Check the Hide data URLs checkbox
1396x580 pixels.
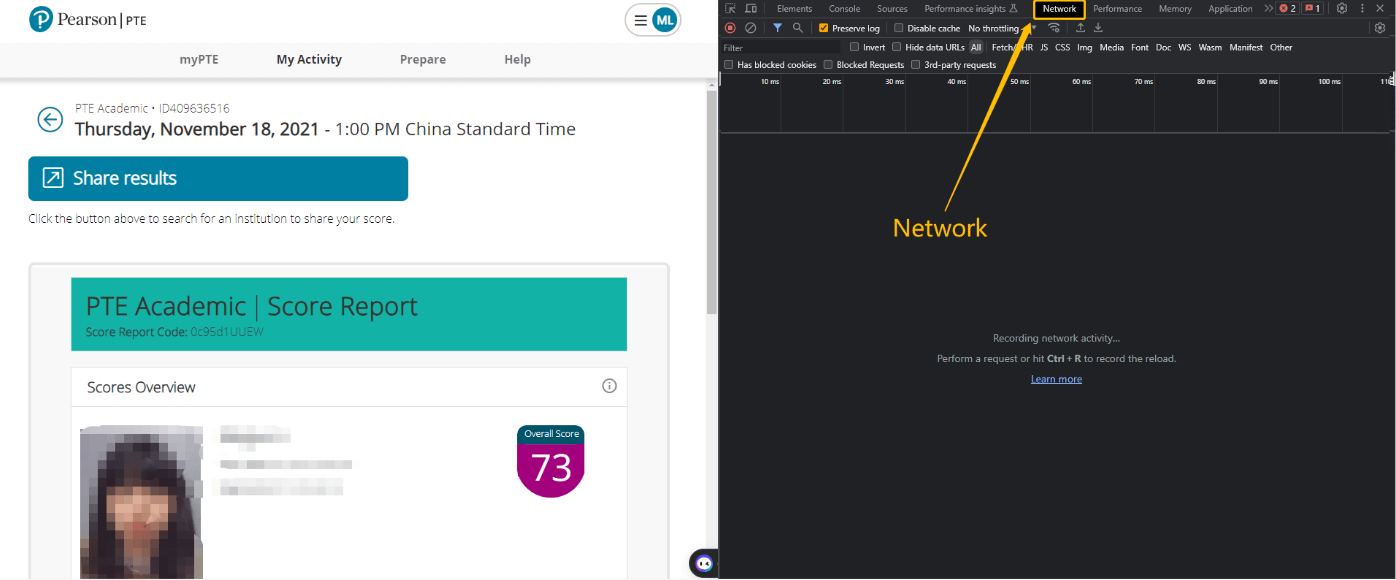pyautogui.click(x=897, y=47)
